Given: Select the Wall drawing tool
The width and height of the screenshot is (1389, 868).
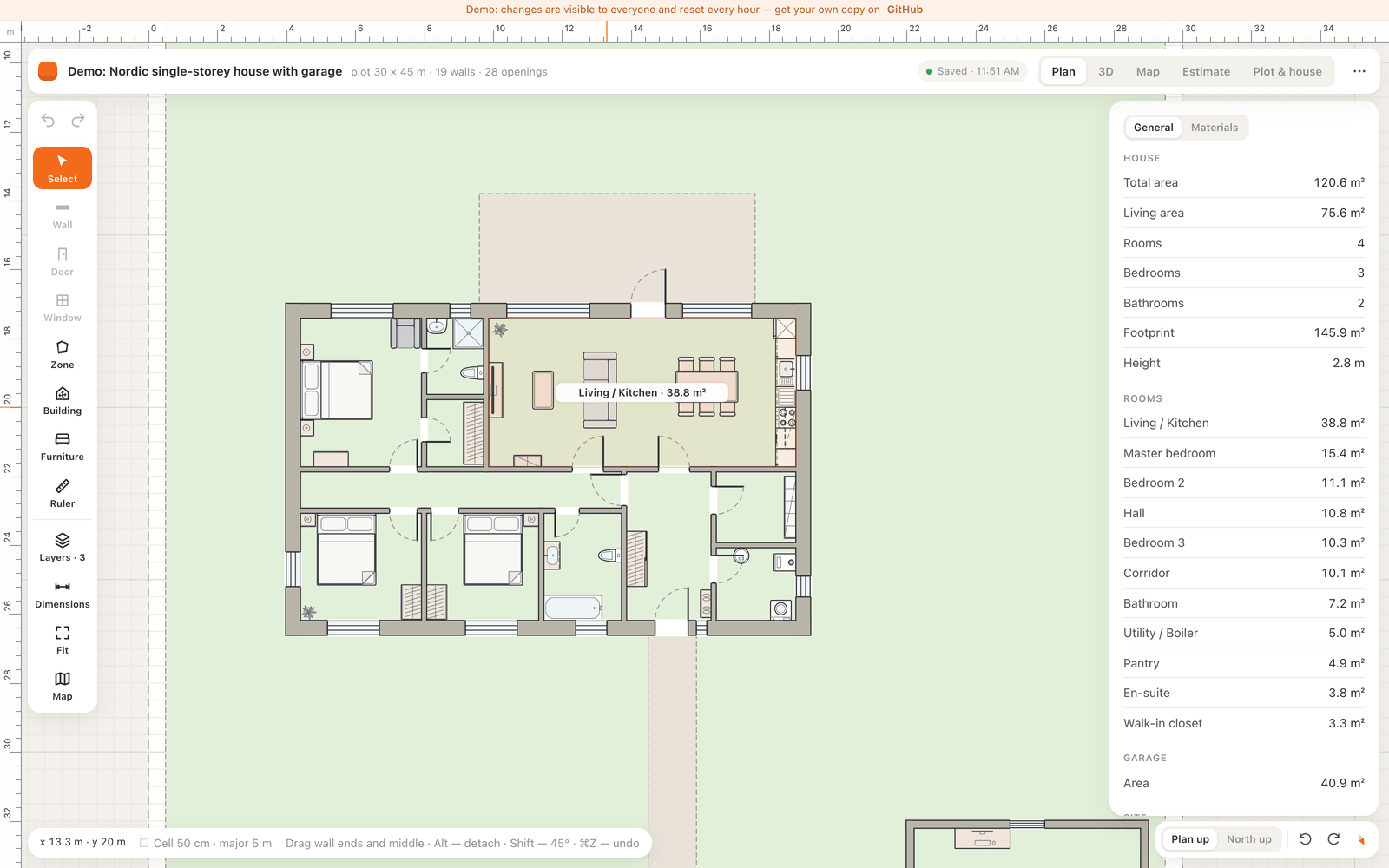Looking at the screenshot, I should (x=63, y=215).
